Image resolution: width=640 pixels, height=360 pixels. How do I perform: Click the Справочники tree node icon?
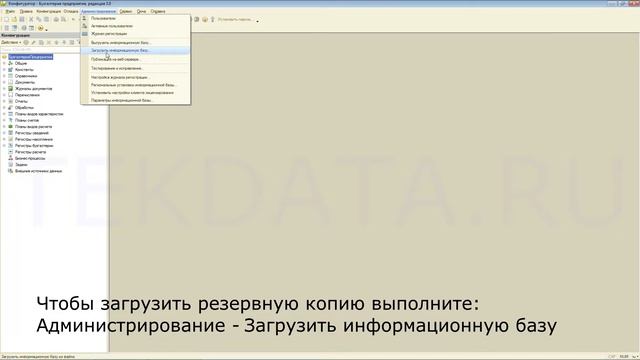click(11, 76)
